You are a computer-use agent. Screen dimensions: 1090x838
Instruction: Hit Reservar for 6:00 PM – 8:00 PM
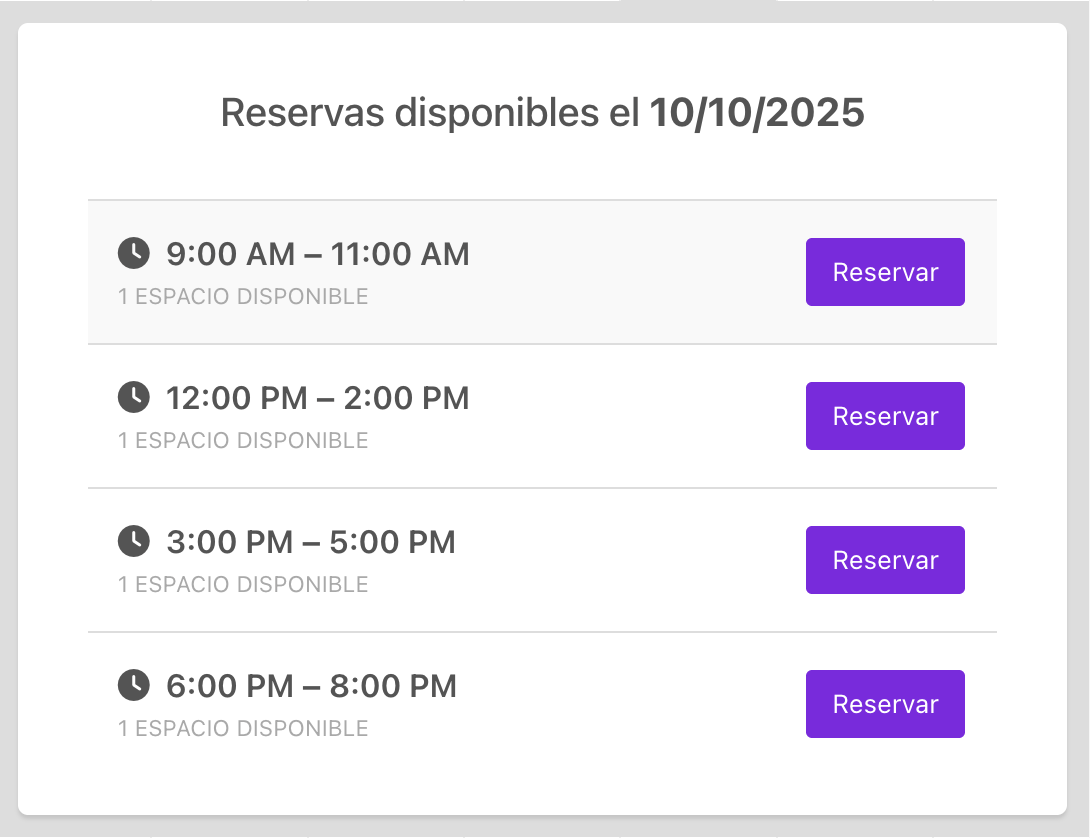(x=885, y=704)
